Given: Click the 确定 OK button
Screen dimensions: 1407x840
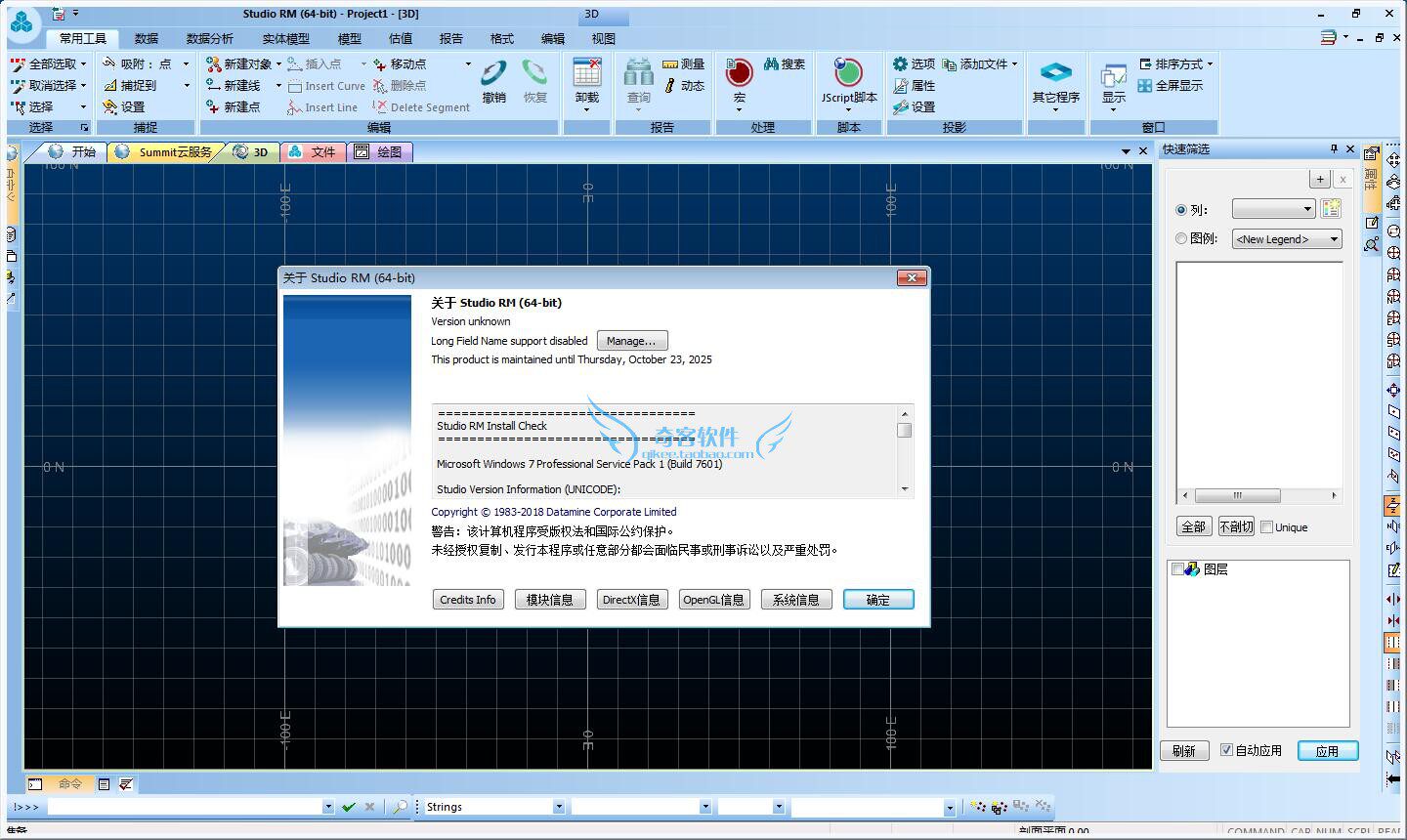Looking at the screenshot, I should (x=878, y=600).
